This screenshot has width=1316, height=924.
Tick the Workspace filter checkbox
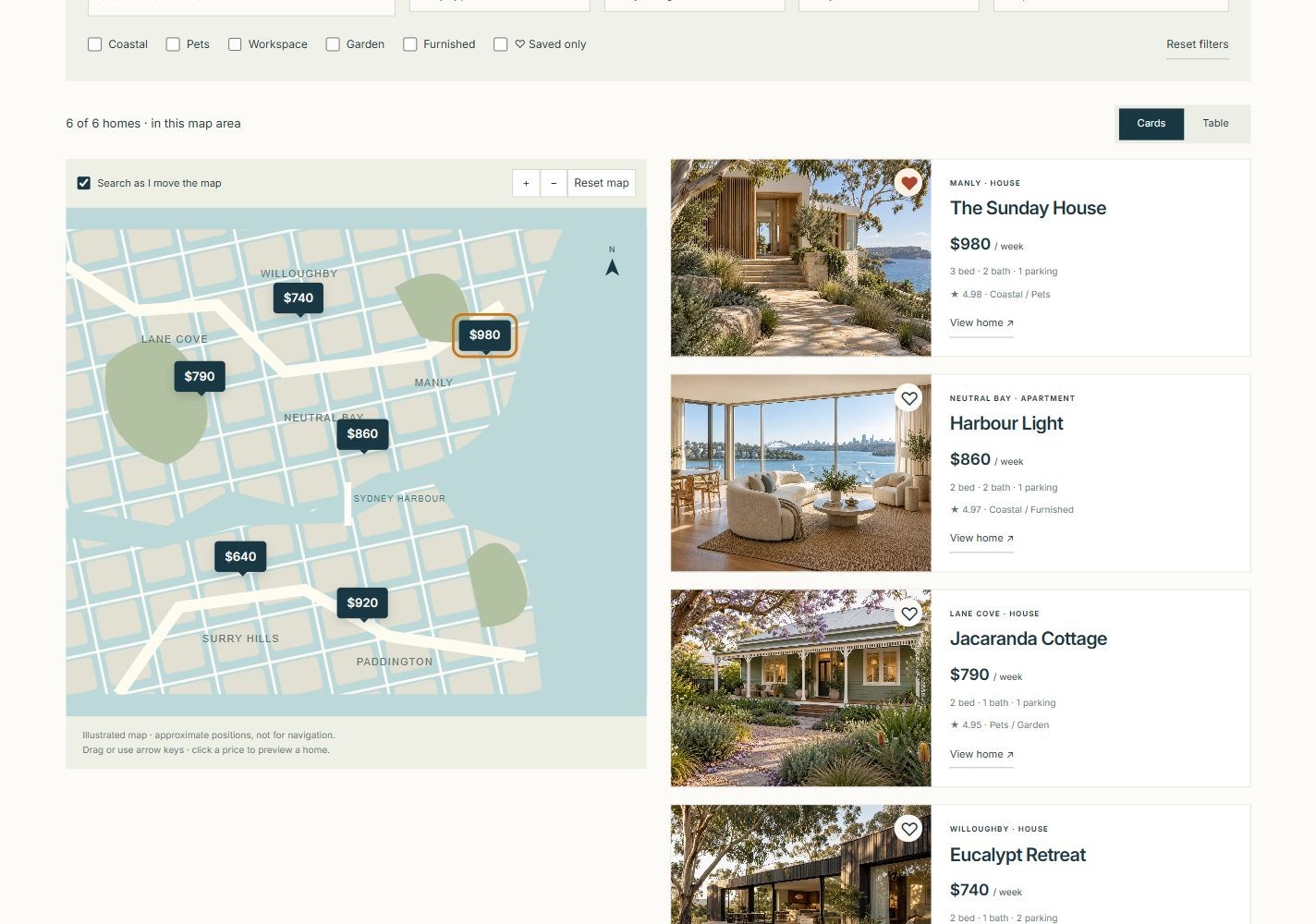pos(235,44)
